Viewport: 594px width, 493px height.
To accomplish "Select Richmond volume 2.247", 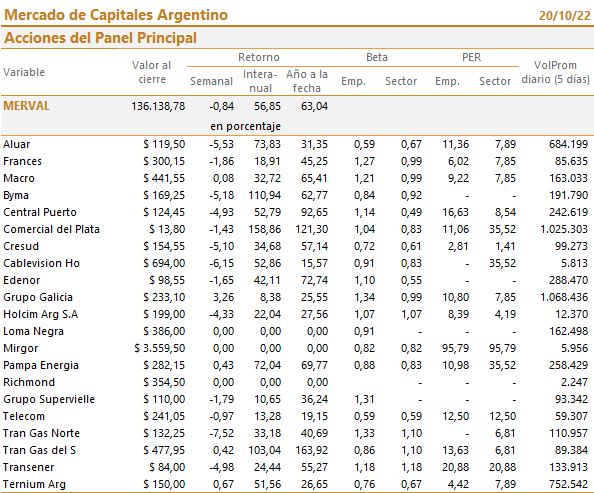I will pos(574,382).
